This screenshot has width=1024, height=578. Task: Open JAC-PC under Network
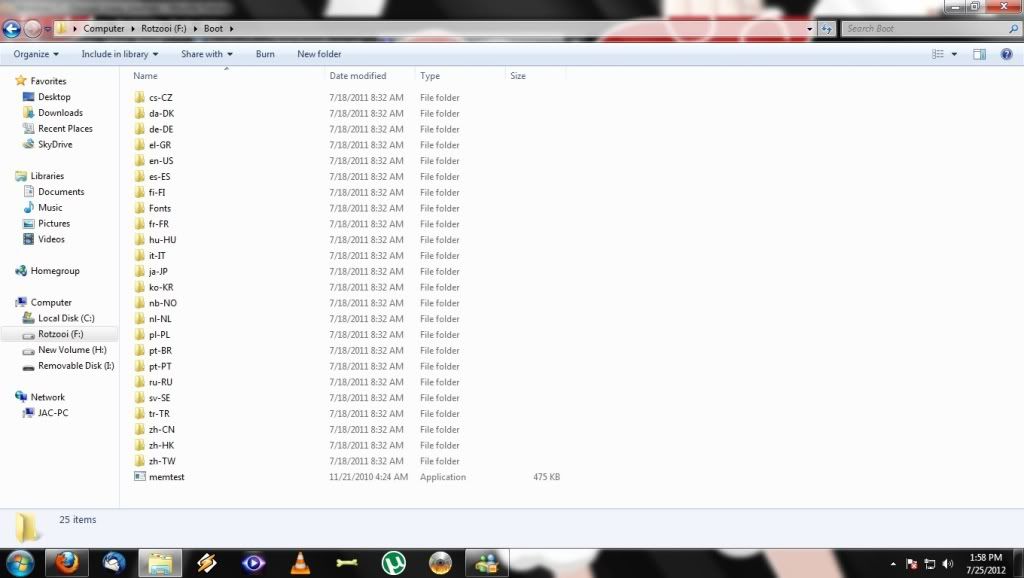53,413
